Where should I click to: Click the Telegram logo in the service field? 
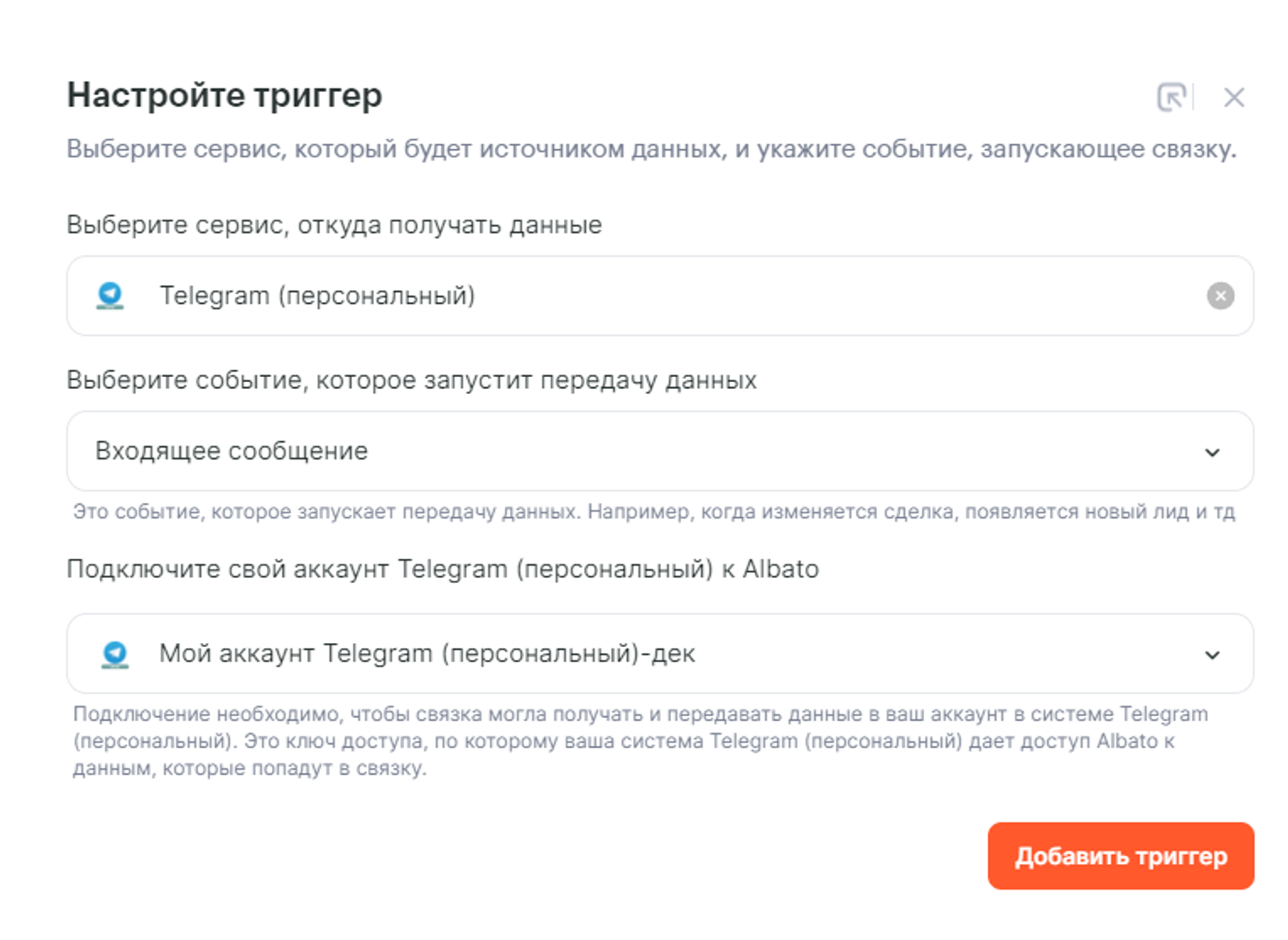coord(110,296)
